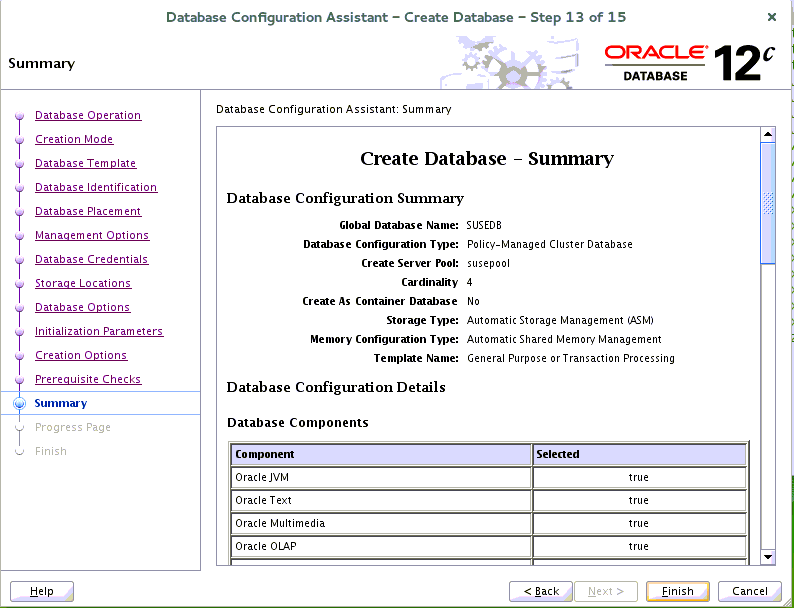
Task: Open the Database Placement step
Action: (x=88, y=211)
